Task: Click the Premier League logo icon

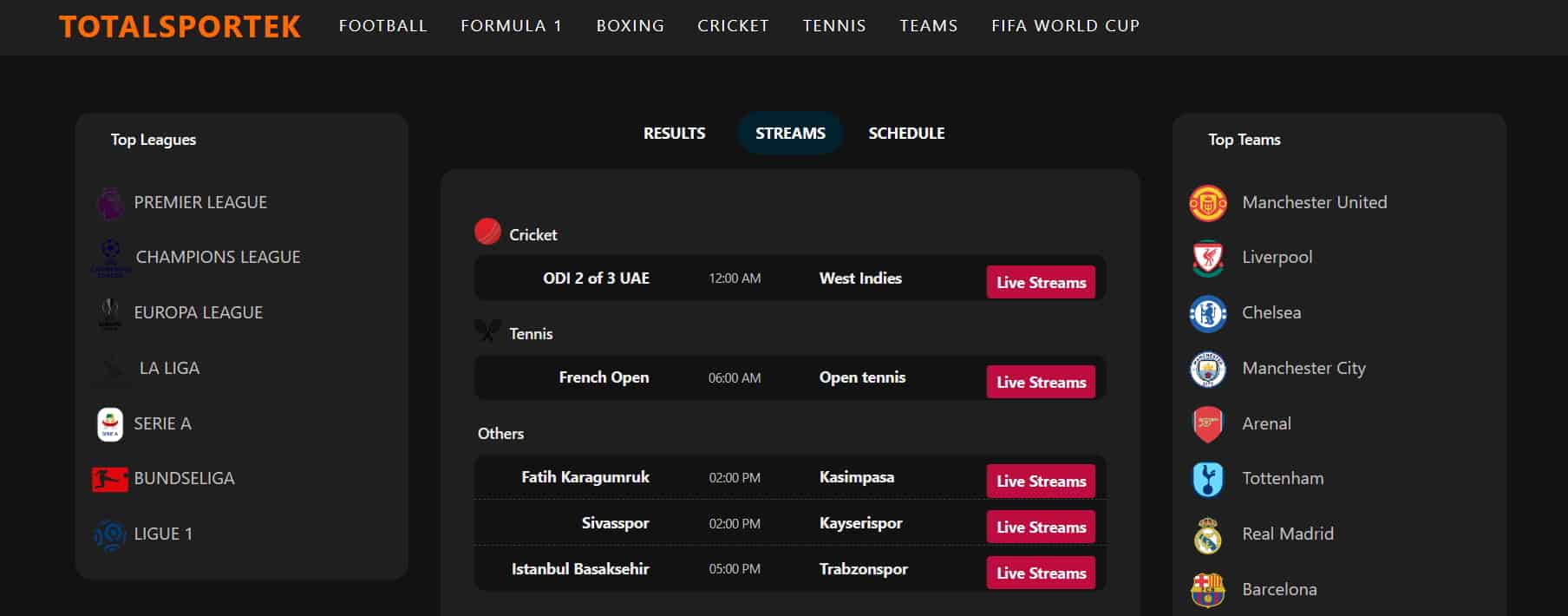Action: (110, 203)
